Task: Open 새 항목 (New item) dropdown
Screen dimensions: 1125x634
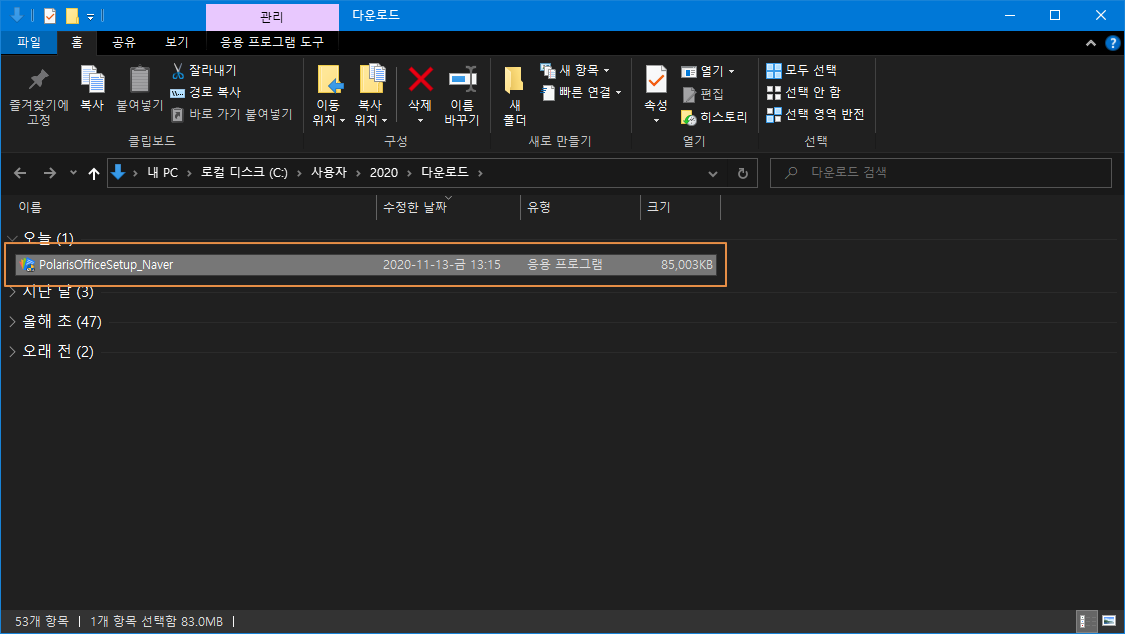Action: (575, 70)
